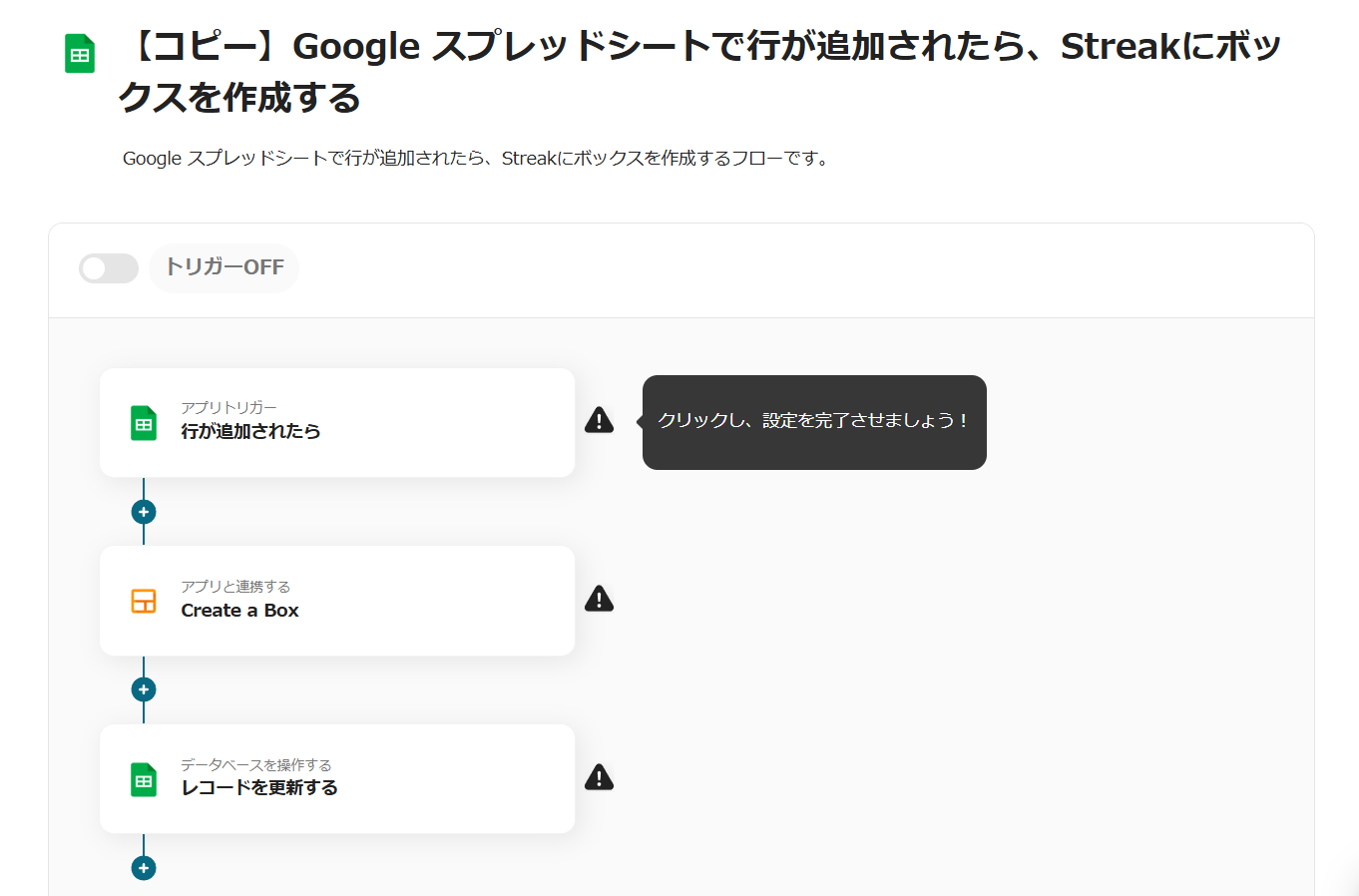Screen dimensions: 1359x896
Task: Toggle the trigger ON/OFF switch
Action: click(x=109, y=268)
